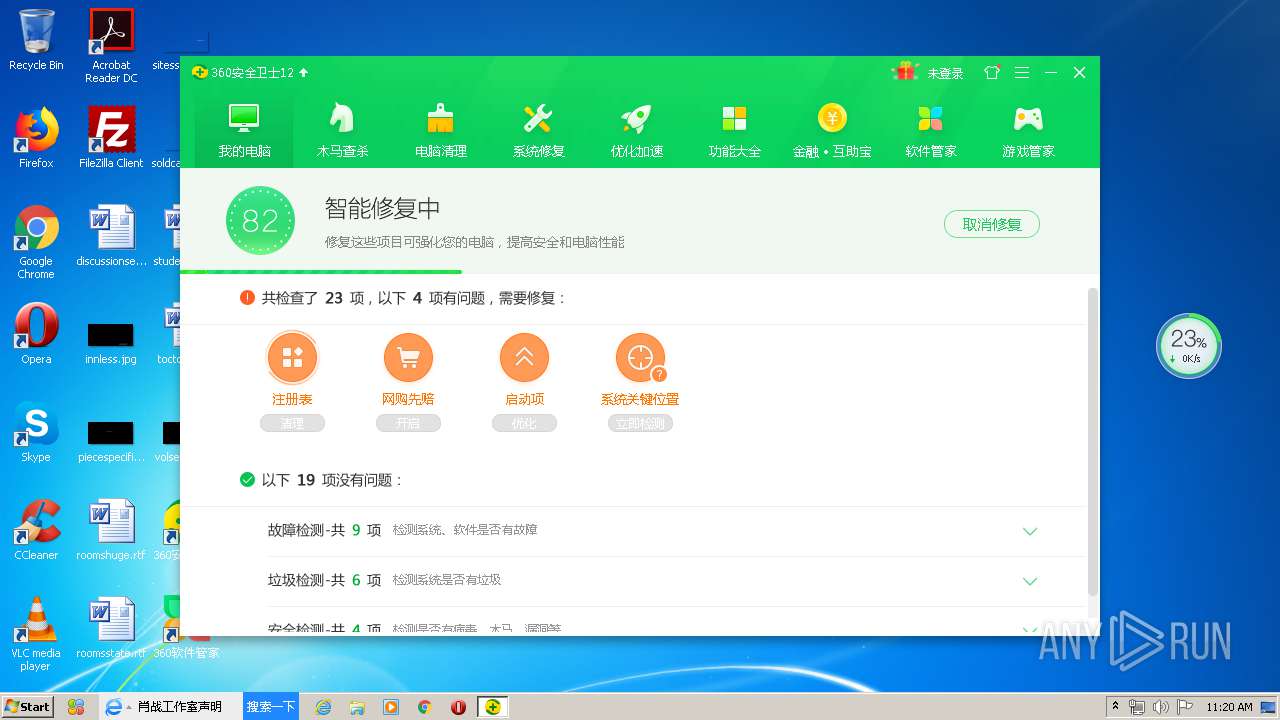1280x720 pixels.
Task: Click the 360 Safe taskbar icon
Action: tap(492, 706)
